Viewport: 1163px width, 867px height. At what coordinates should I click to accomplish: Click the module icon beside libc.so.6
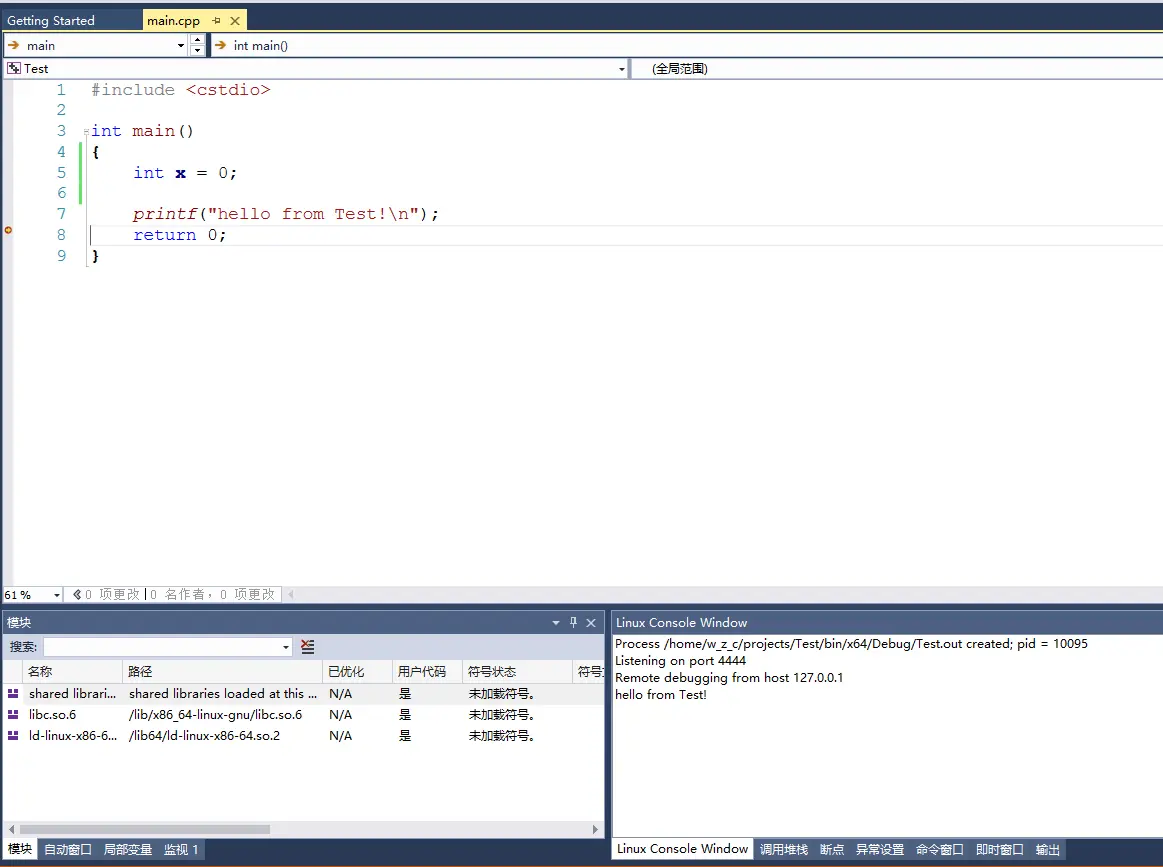click(13, 714)
